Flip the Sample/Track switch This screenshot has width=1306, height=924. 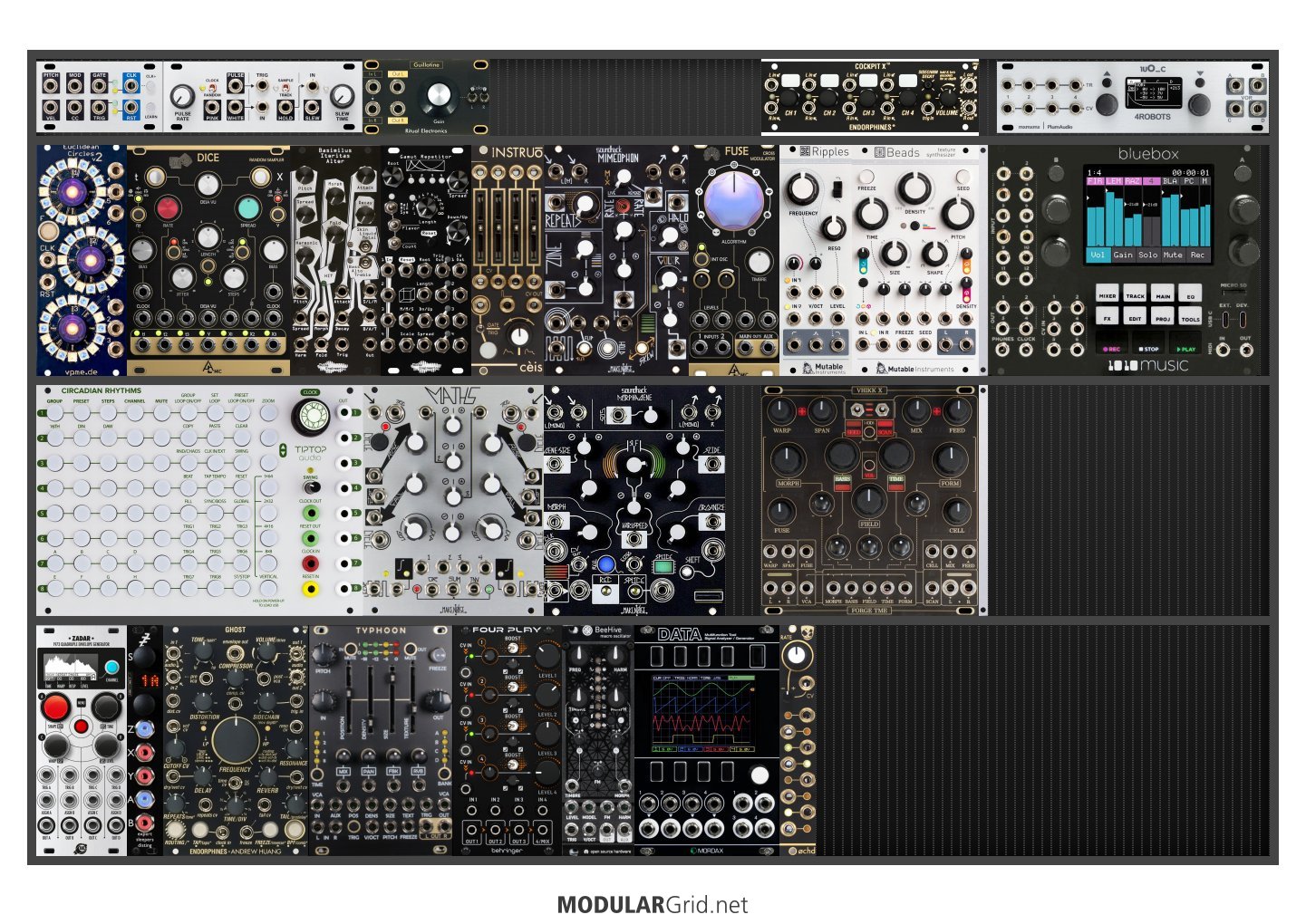click(x=285, y=89)
